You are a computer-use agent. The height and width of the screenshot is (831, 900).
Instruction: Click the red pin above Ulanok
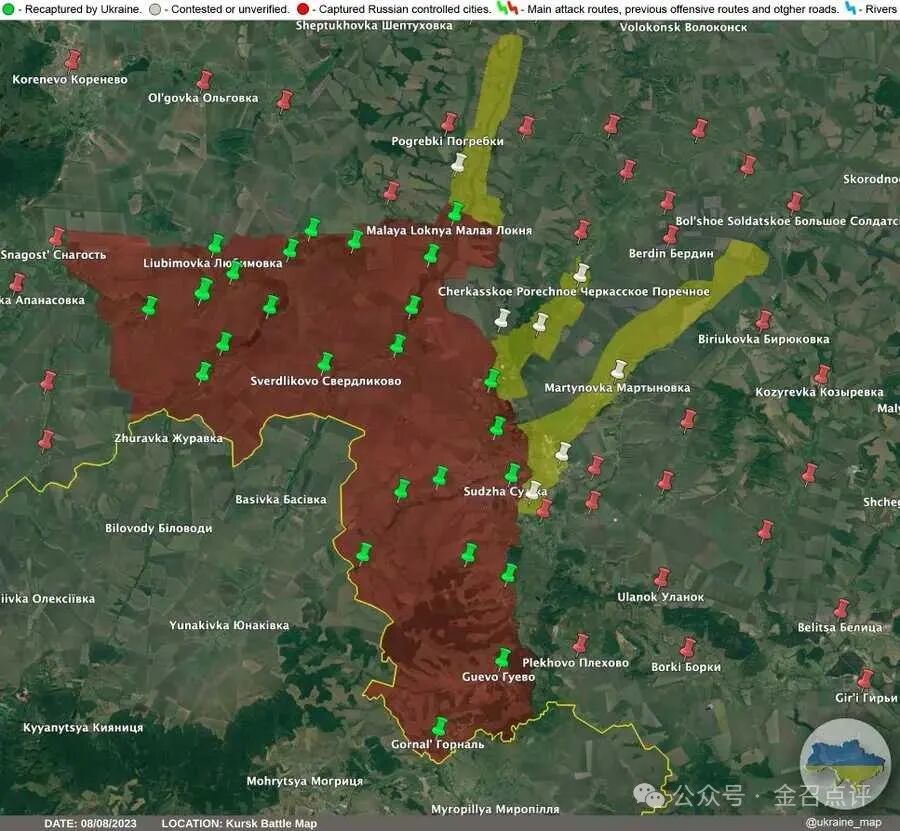pos(662,578)
